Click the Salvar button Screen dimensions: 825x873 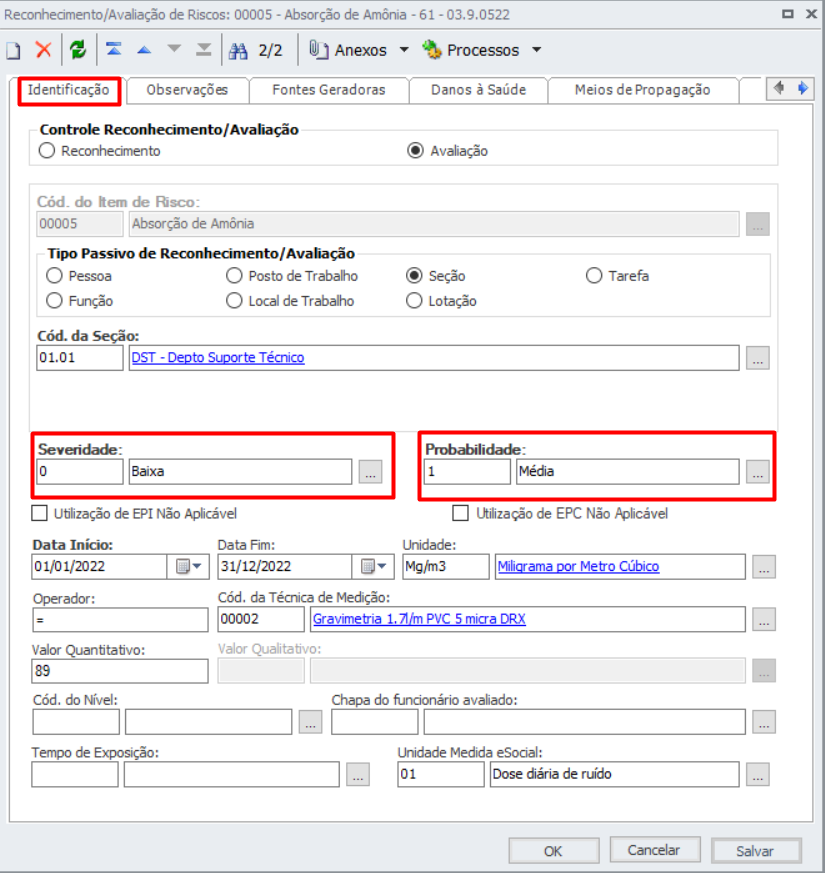tap(755, 851)
